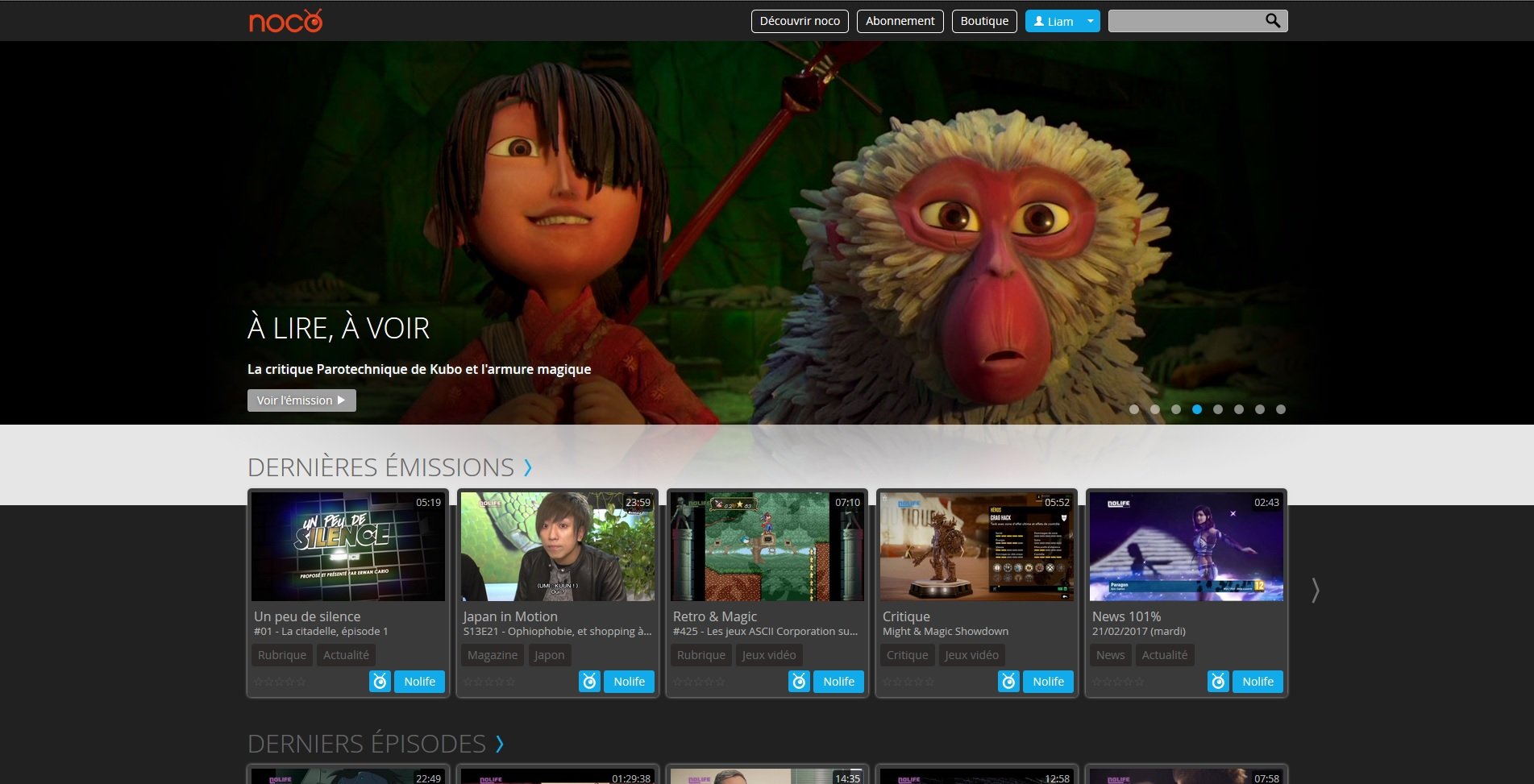
Task: Go to the Boutique menu item
Action: pos(984,21)
